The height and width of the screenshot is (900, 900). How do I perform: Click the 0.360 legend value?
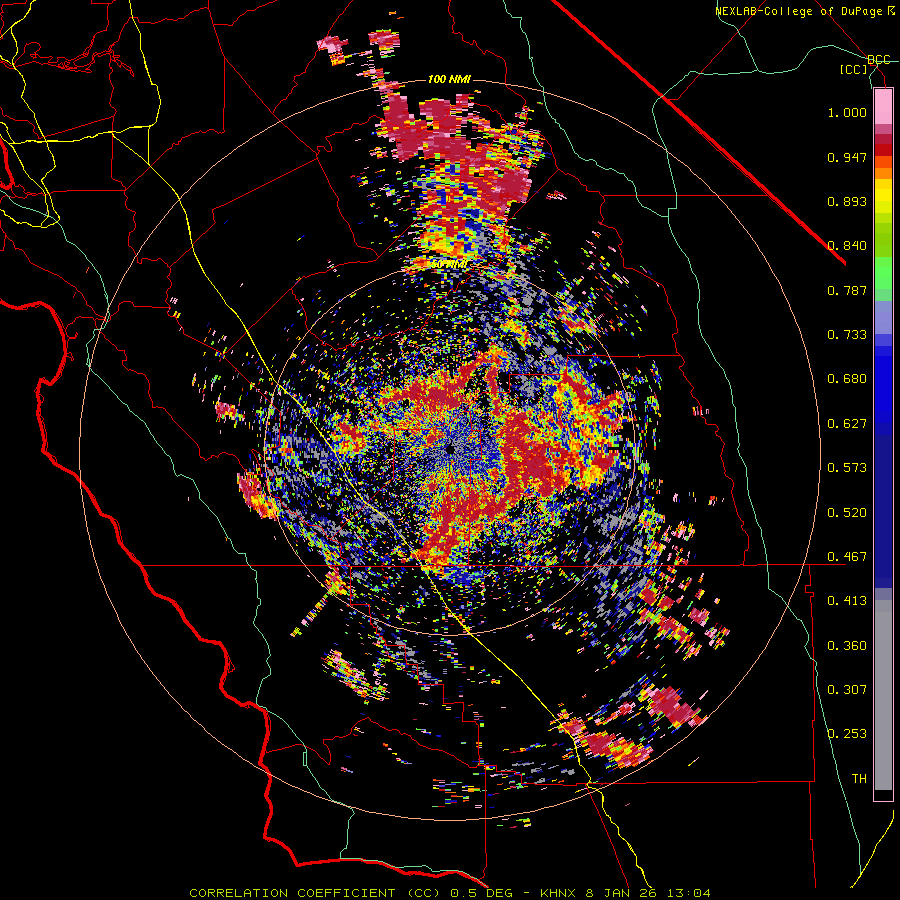click(x=847, y=646)
